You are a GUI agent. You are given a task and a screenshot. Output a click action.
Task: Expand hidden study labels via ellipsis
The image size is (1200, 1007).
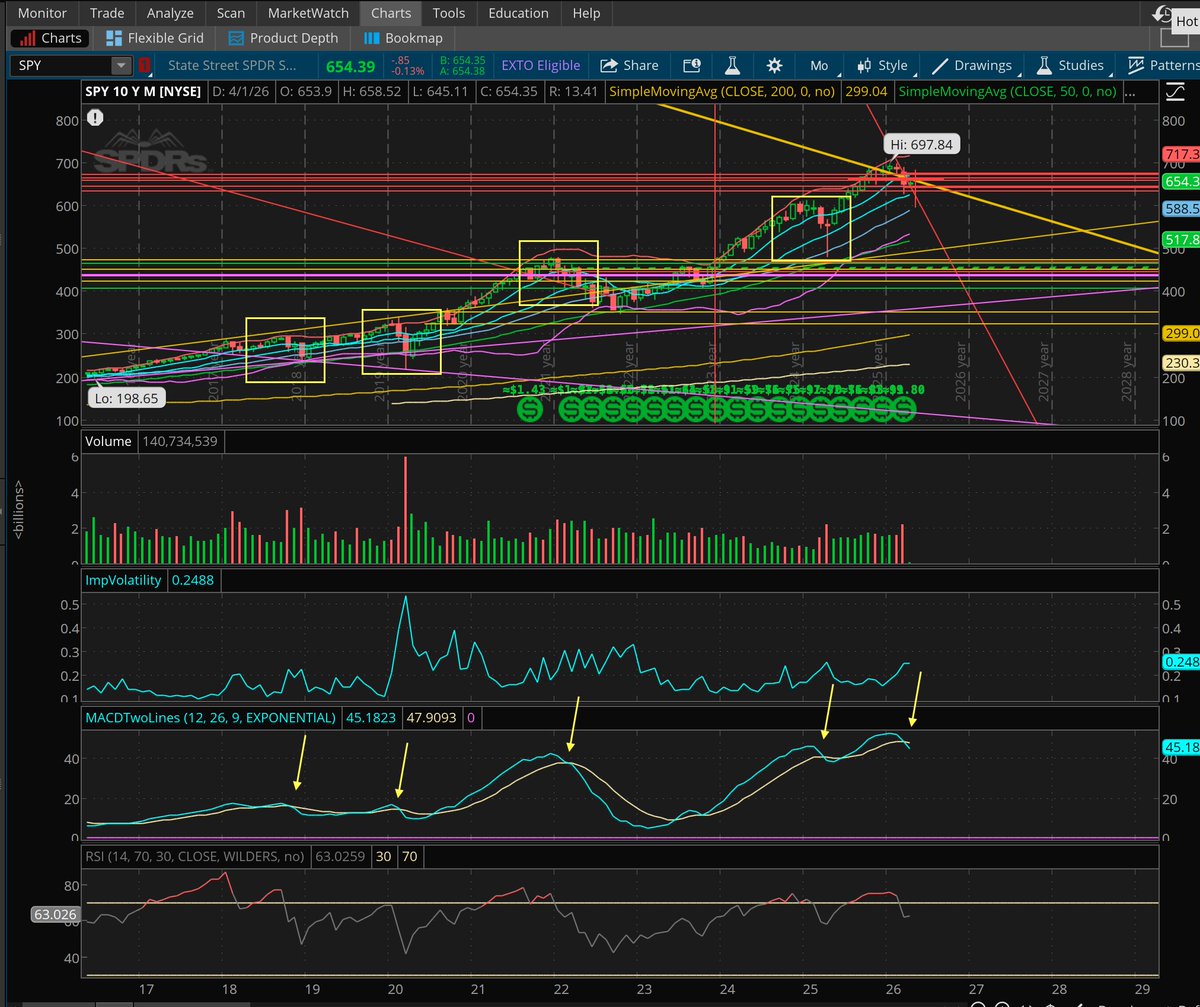pos(1130,91)
